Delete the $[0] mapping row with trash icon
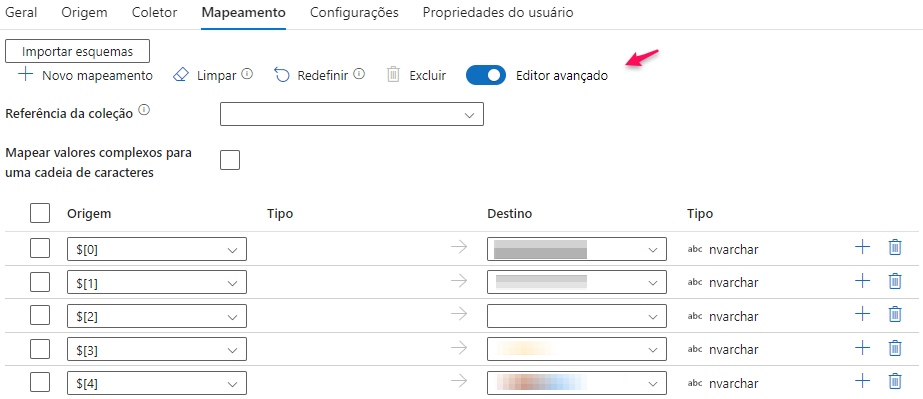Screen dimensions: 923x399 coord(895,248)
